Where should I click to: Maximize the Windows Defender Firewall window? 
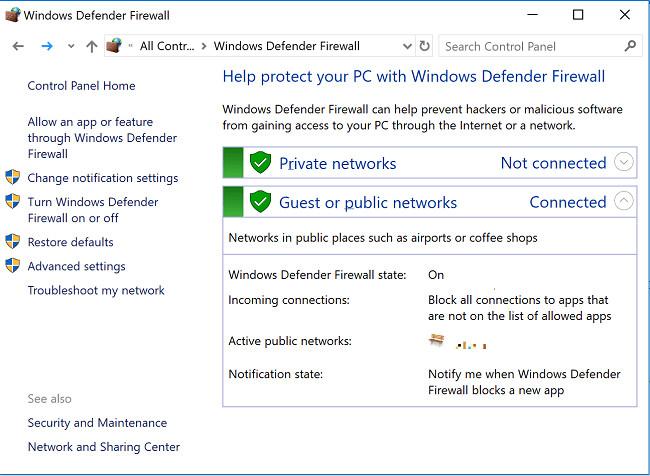pos(578,15)
